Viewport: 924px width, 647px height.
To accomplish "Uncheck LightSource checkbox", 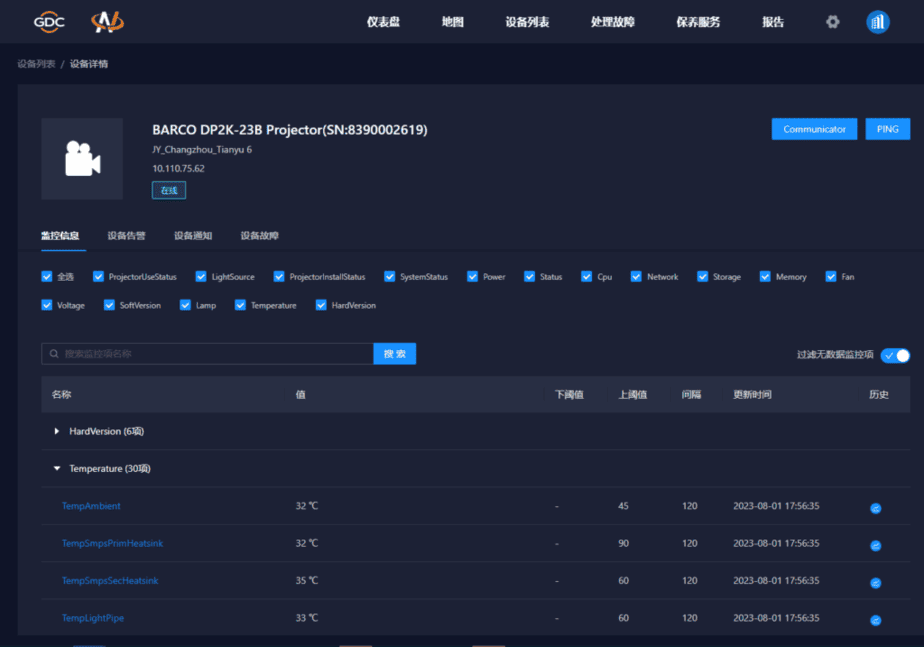I will point(201,276).
